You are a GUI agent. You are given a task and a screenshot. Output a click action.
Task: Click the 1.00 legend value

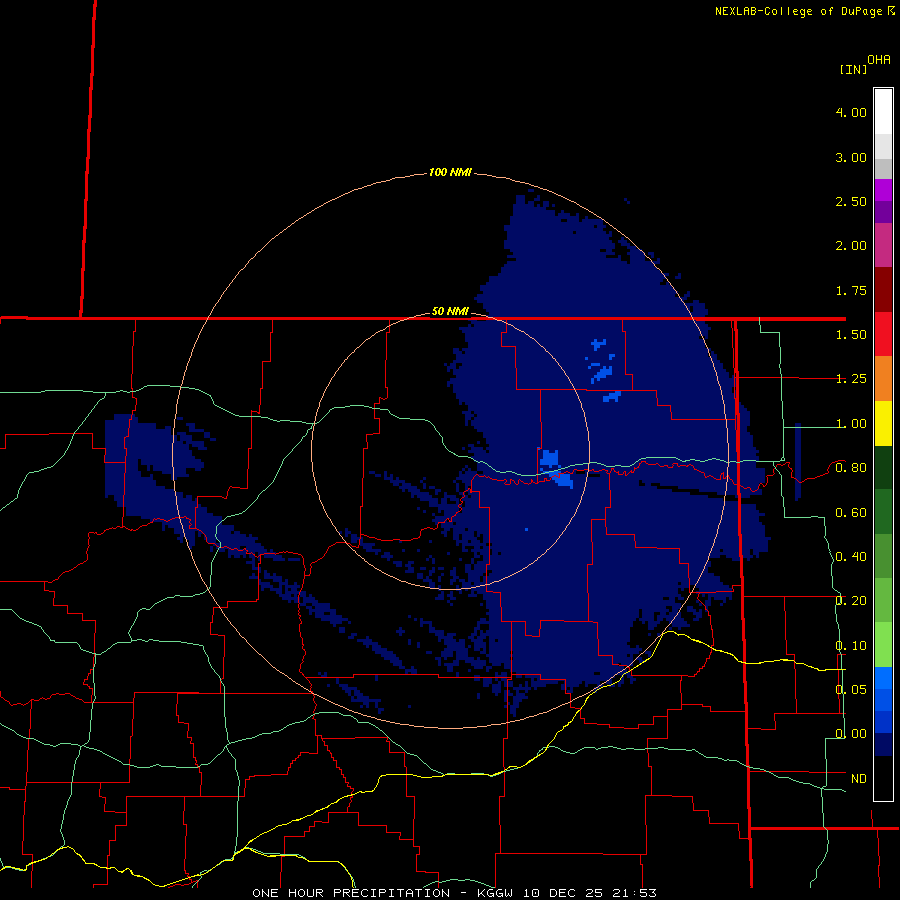(851, 424)
